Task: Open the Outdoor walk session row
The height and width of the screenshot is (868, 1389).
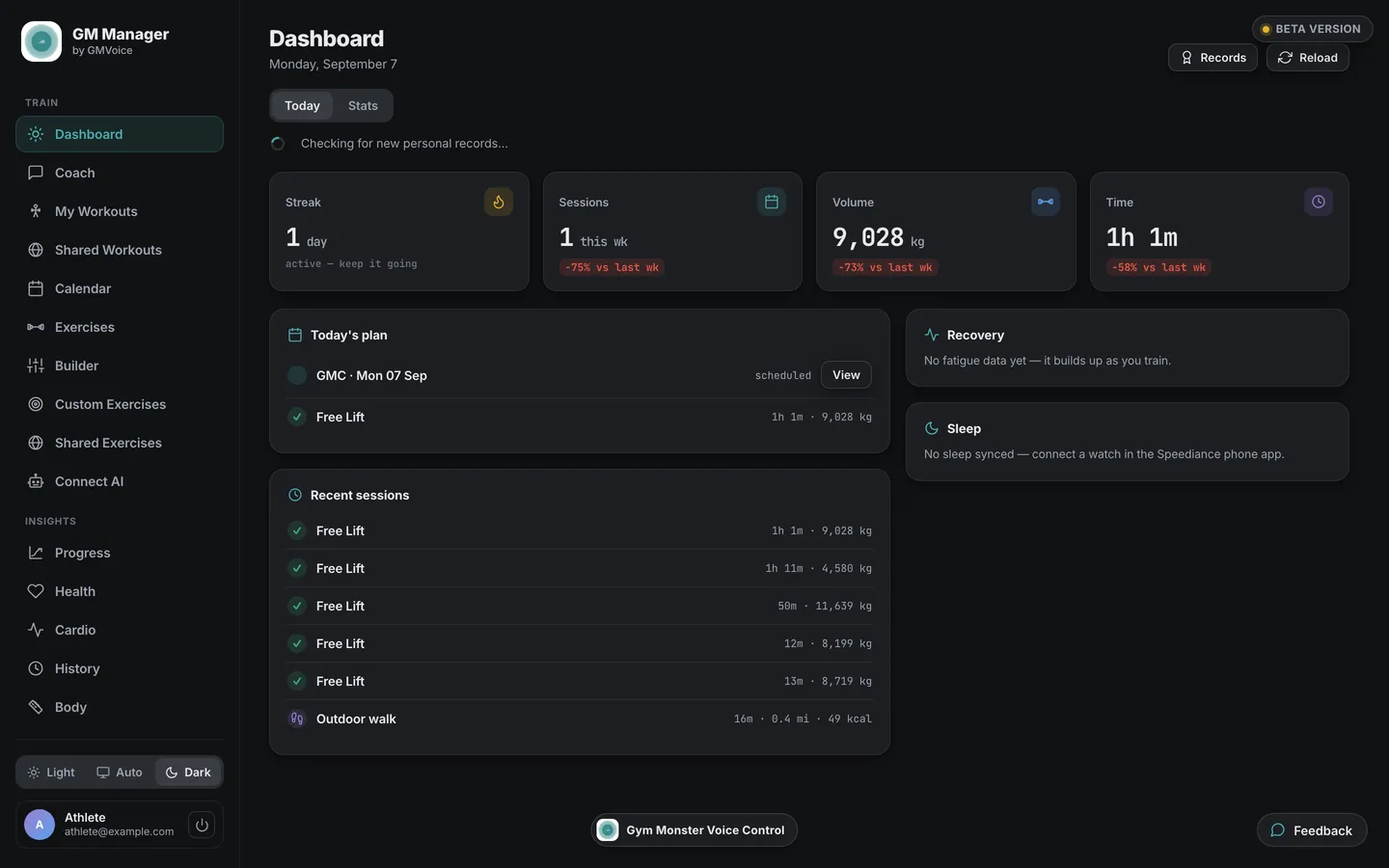Action: pyautogui.click(x=580, y=719)
